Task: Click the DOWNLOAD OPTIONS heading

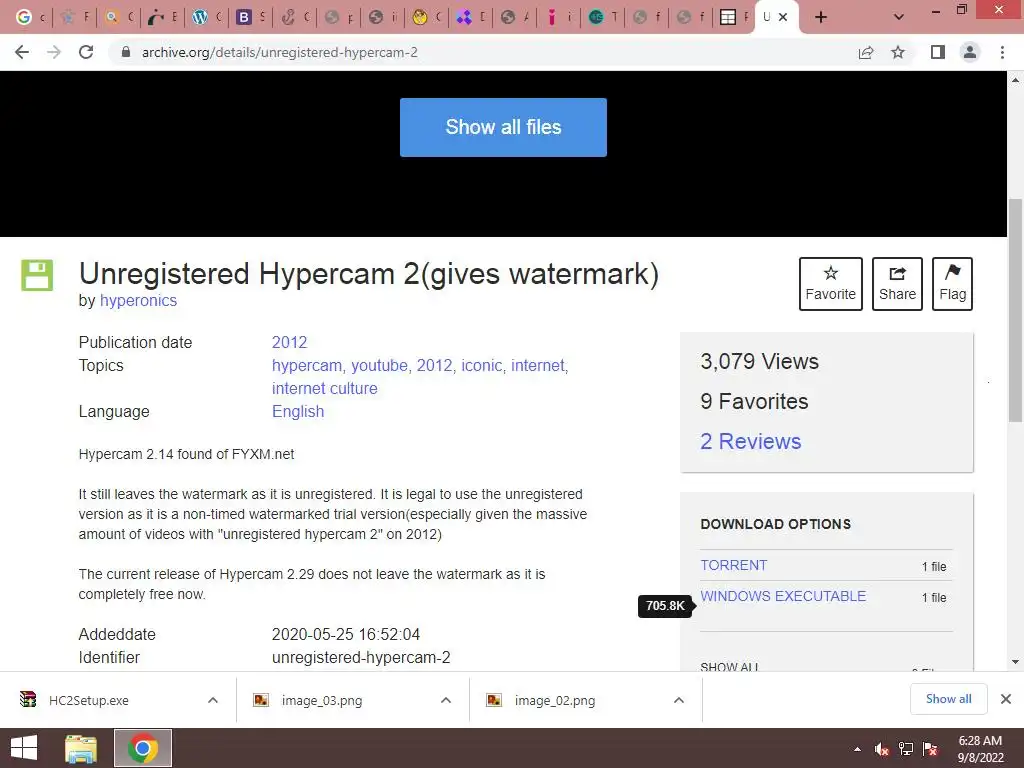Action: pos(775,524)
